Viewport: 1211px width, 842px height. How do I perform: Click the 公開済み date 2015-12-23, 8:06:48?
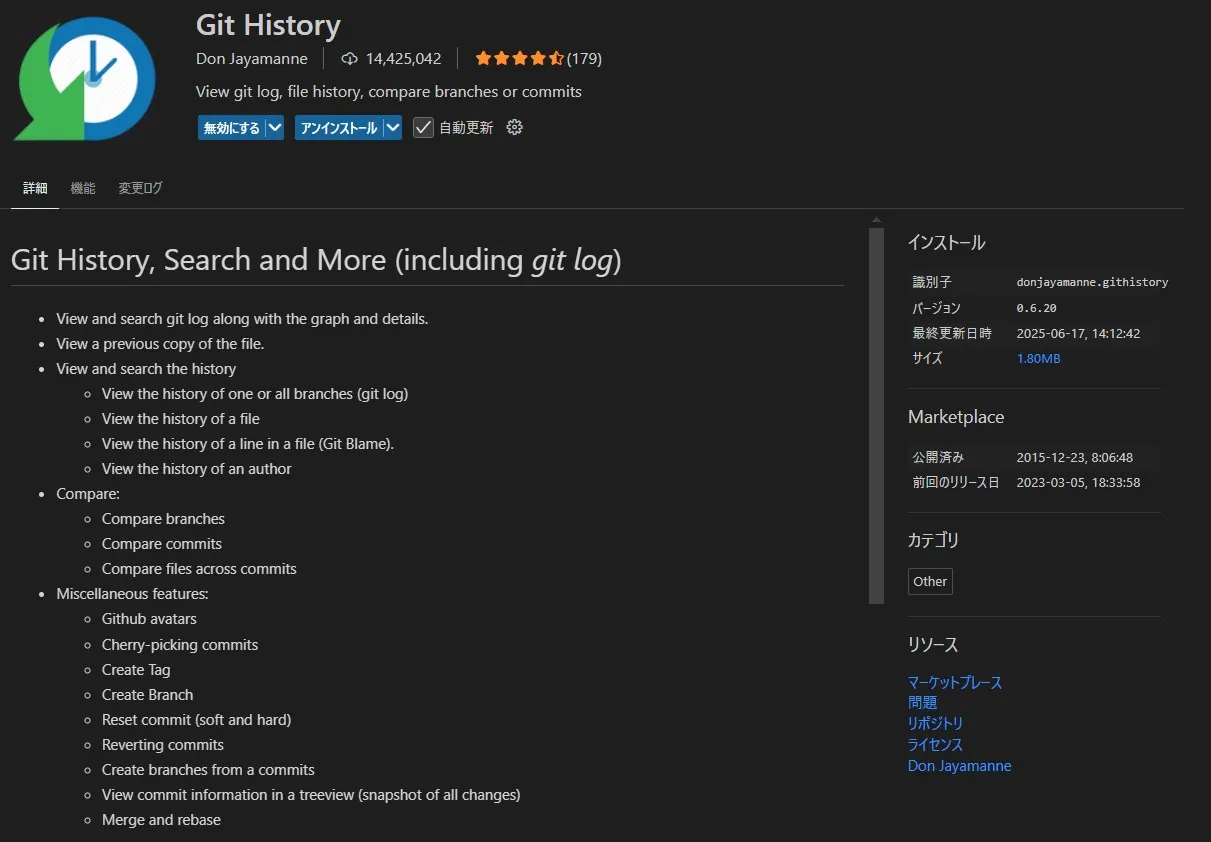(1074, 457)
